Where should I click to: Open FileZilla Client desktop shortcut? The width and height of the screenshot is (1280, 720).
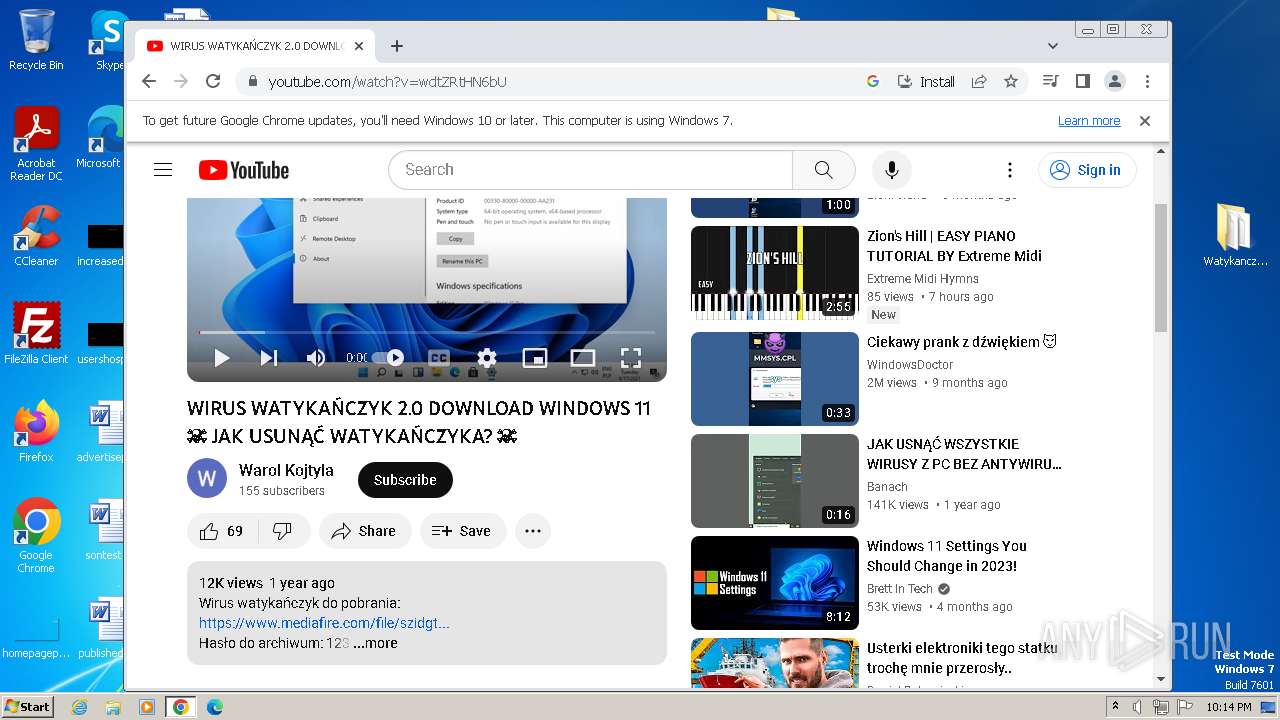pos(36,334)
